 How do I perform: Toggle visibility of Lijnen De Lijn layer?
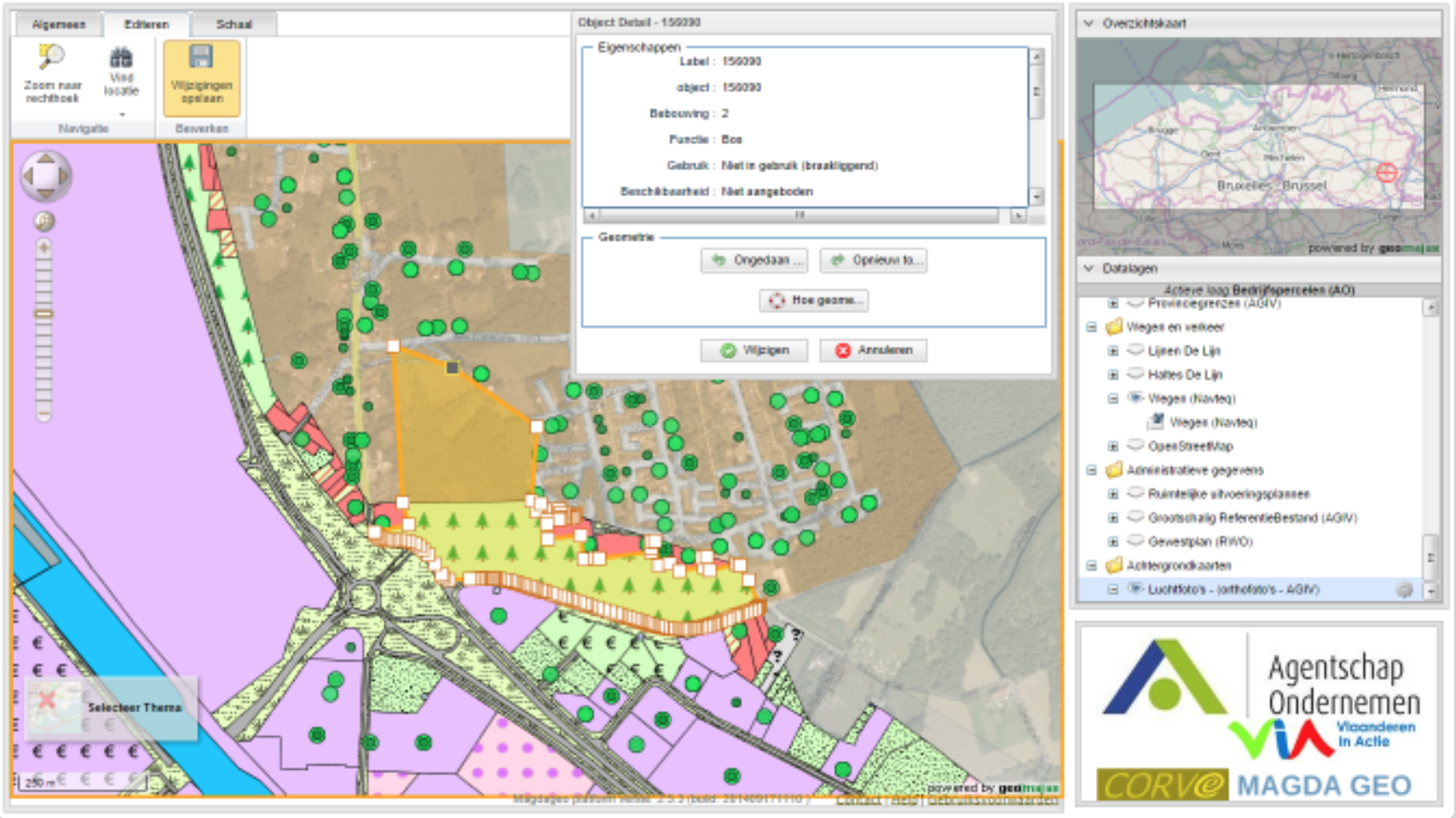[1135, 350]
